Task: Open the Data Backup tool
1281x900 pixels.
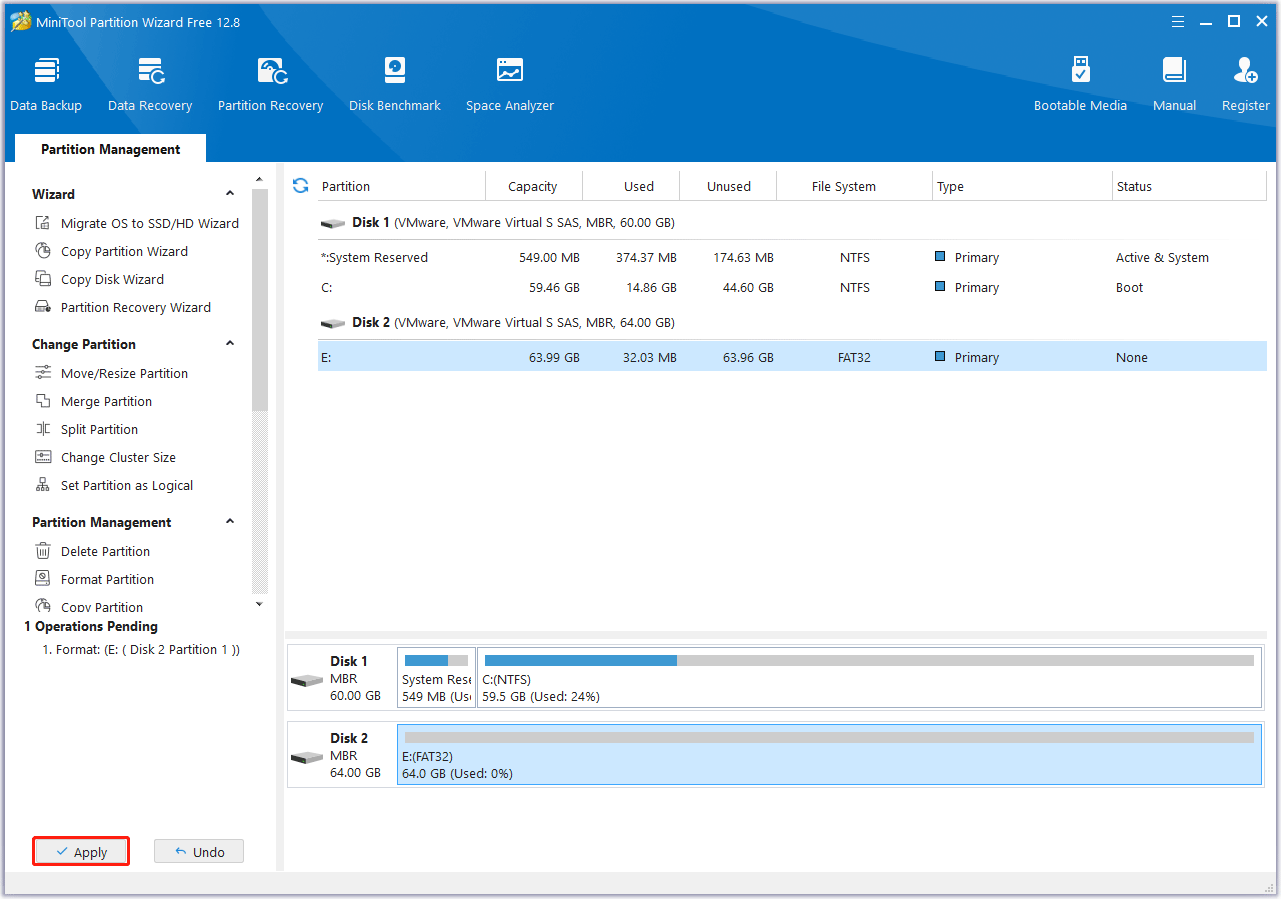Action: [46, 84]
